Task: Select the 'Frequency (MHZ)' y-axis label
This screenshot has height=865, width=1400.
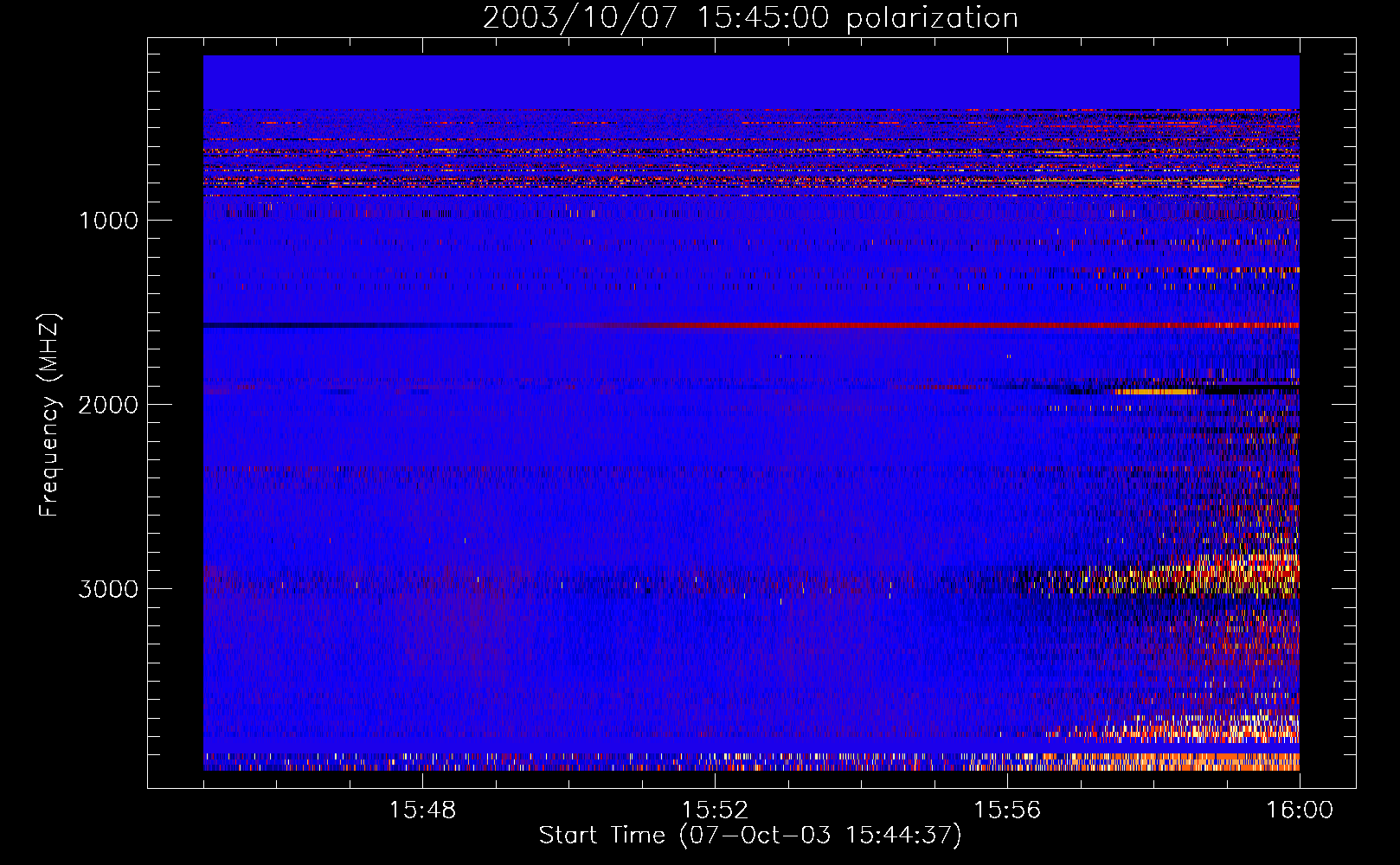Action: point(49,415)
